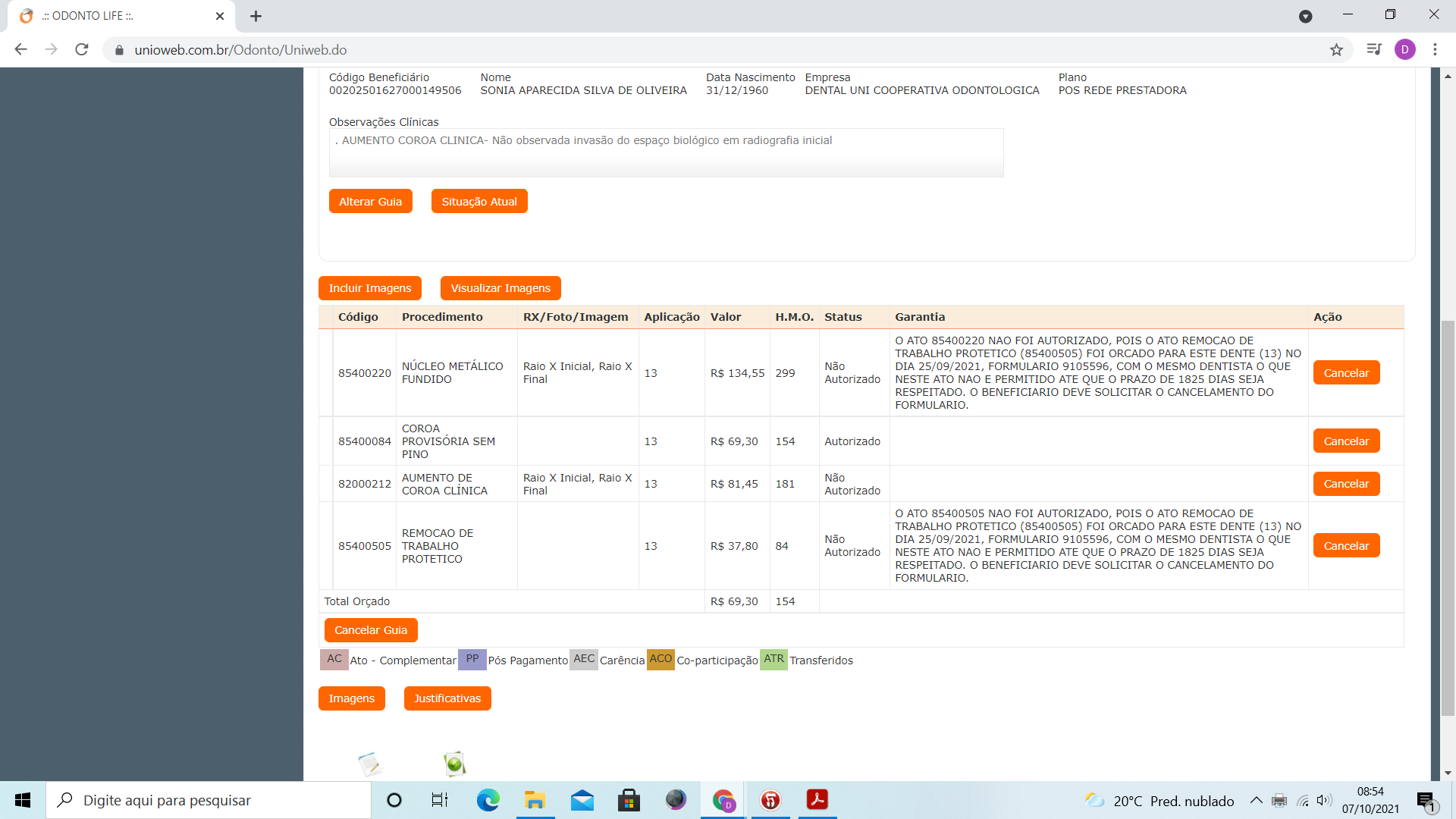Click the Observações Clínicas text field
The image size is (1456, 819).
pyautogui.click(x=666, y=152)
